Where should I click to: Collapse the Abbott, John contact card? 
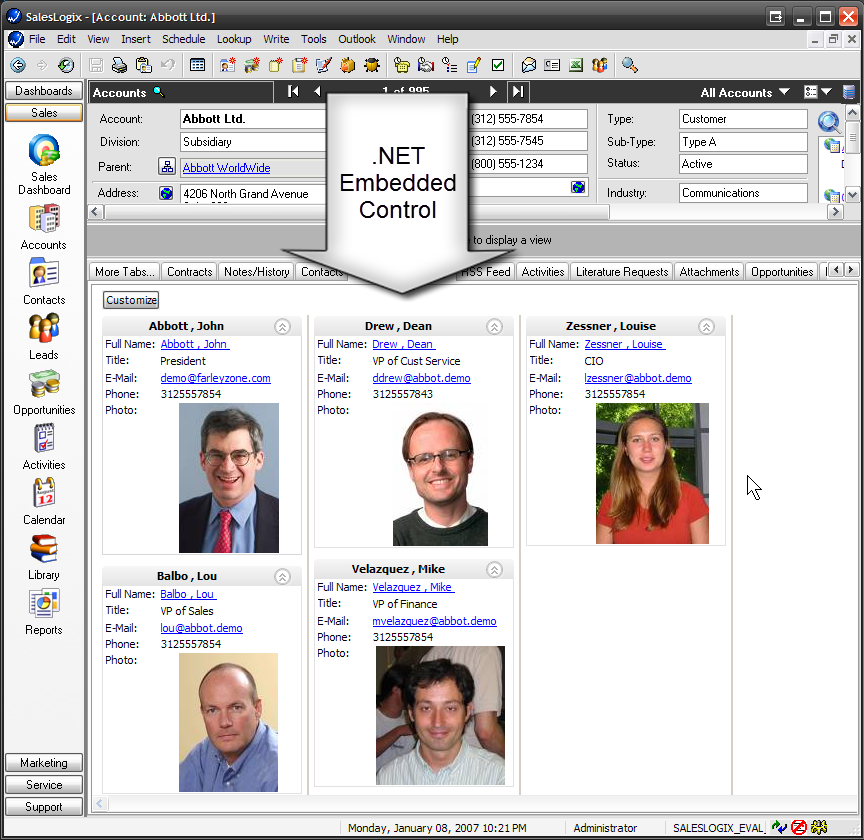point(283,327)
